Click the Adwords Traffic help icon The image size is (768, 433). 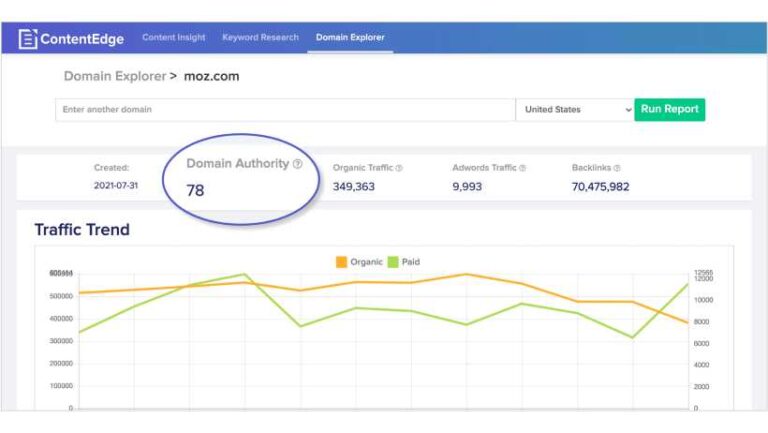point(522,168)
